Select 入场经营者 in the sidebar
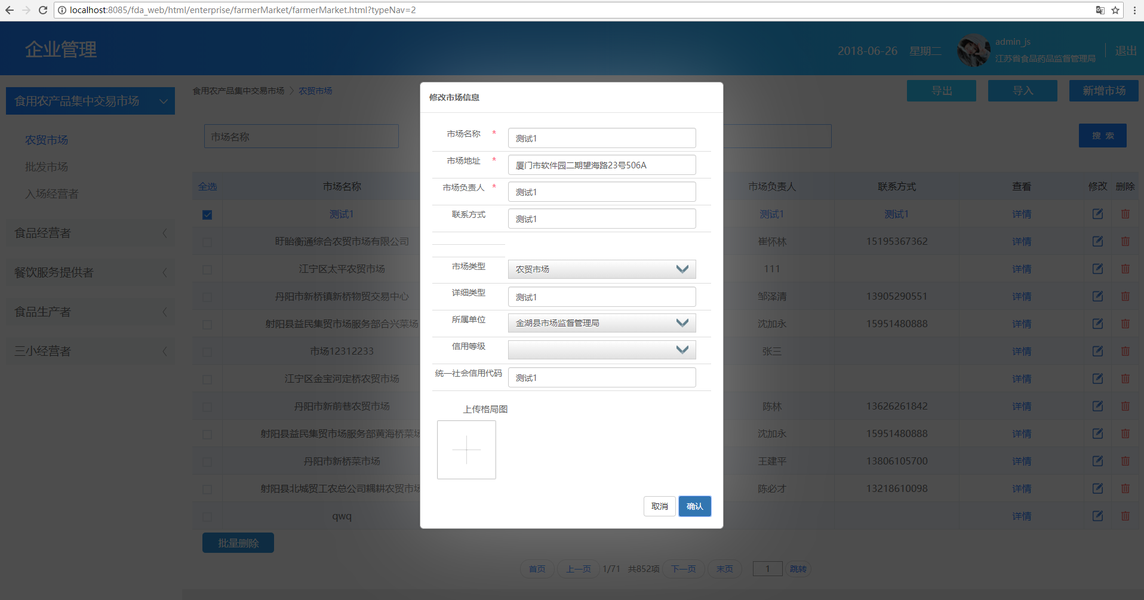The width and height of the screenshot is (1144, 600). pos(52,193)
